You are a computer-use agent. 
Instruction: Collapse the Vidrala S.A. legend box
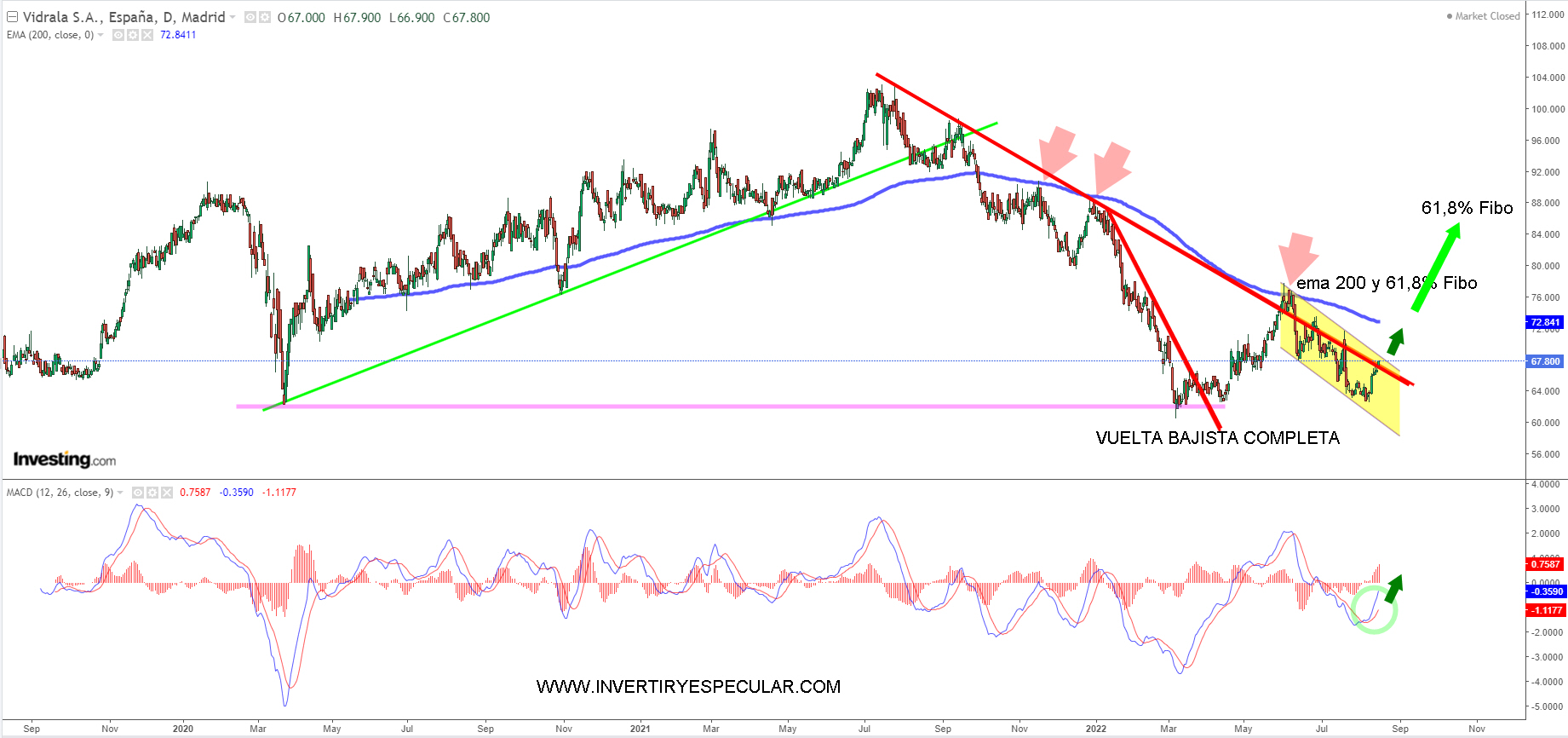pyautogui.click(x=12, y=17)
